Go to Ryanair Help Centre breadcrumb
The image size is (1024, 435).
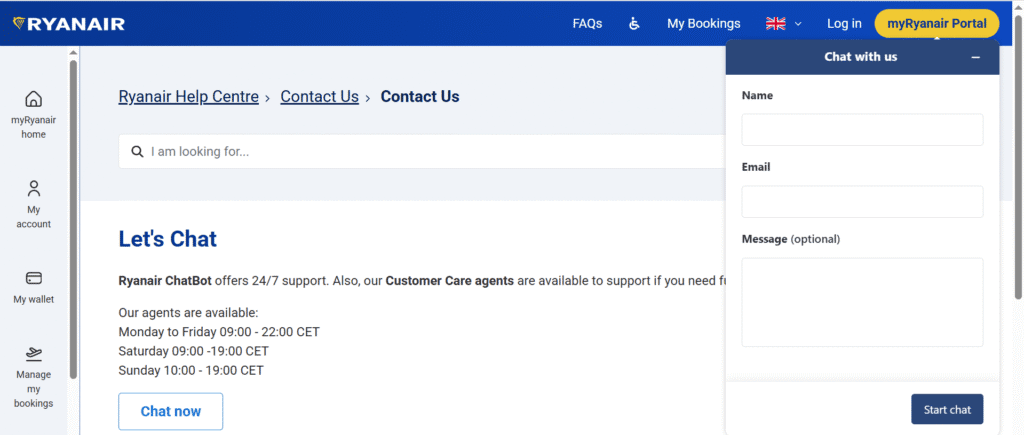[x=188, y=97]
